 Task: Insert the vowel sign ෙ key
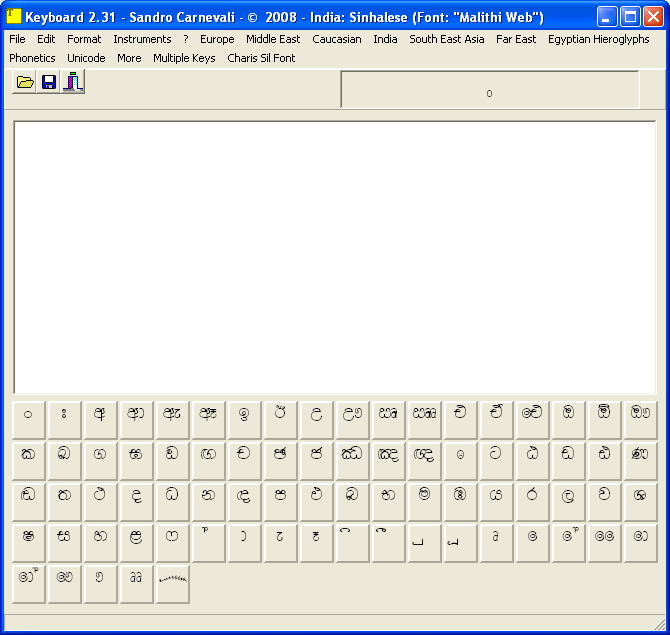532,543
